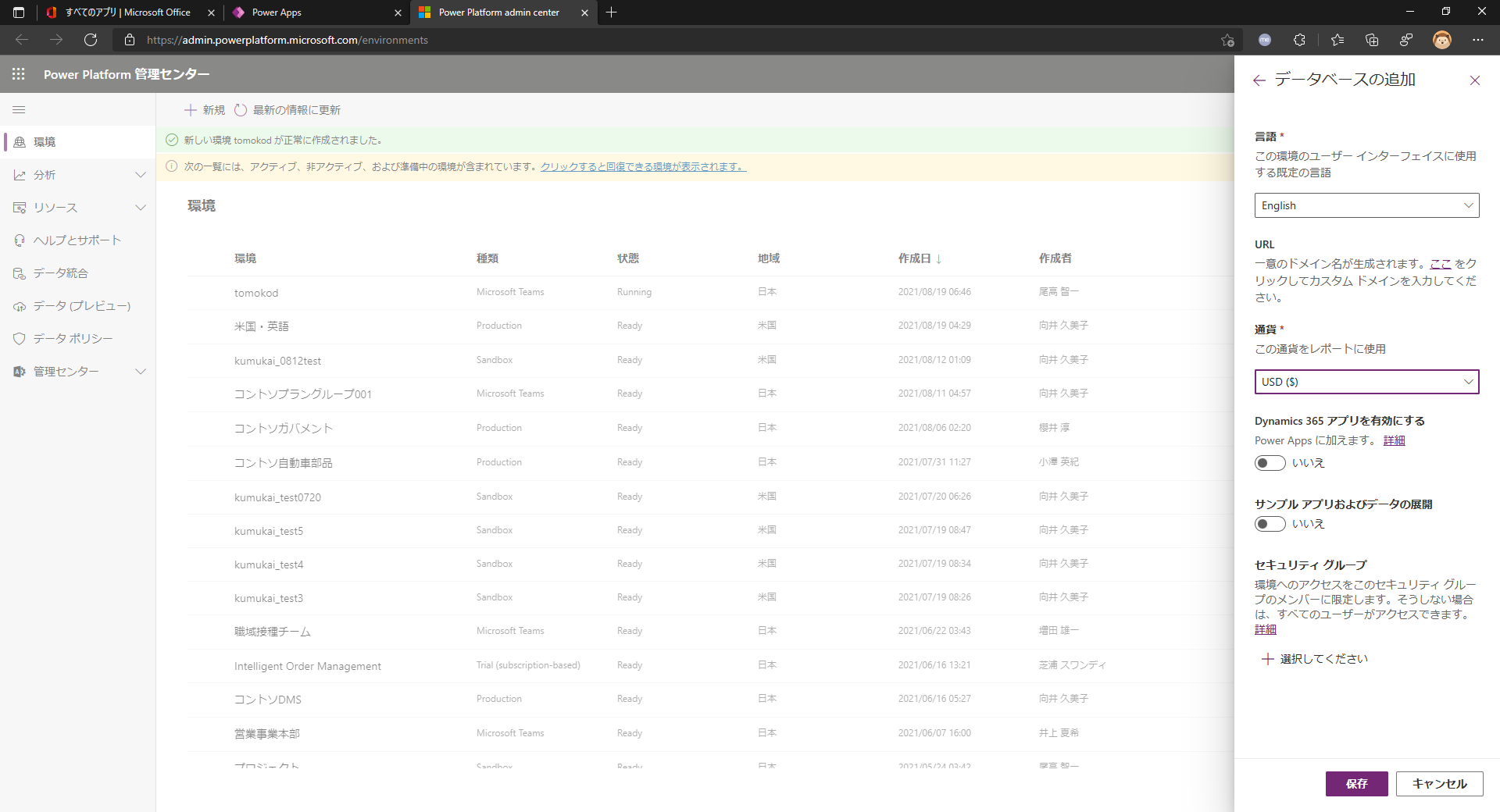Open browser Collections
The width and height of the screenshot is (1500, 812).
pos(1372,40)
